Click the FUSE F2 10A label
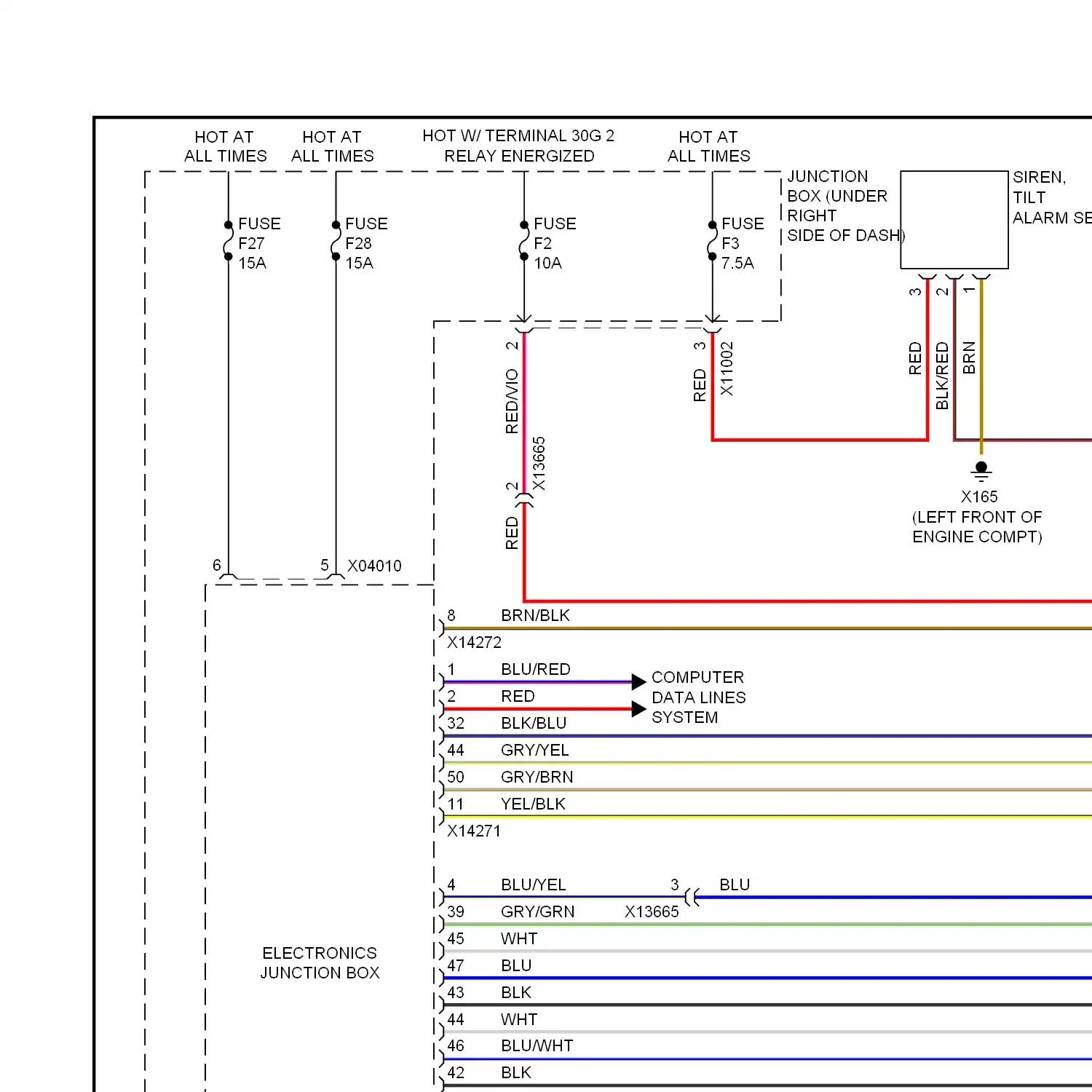 point(555,243)
